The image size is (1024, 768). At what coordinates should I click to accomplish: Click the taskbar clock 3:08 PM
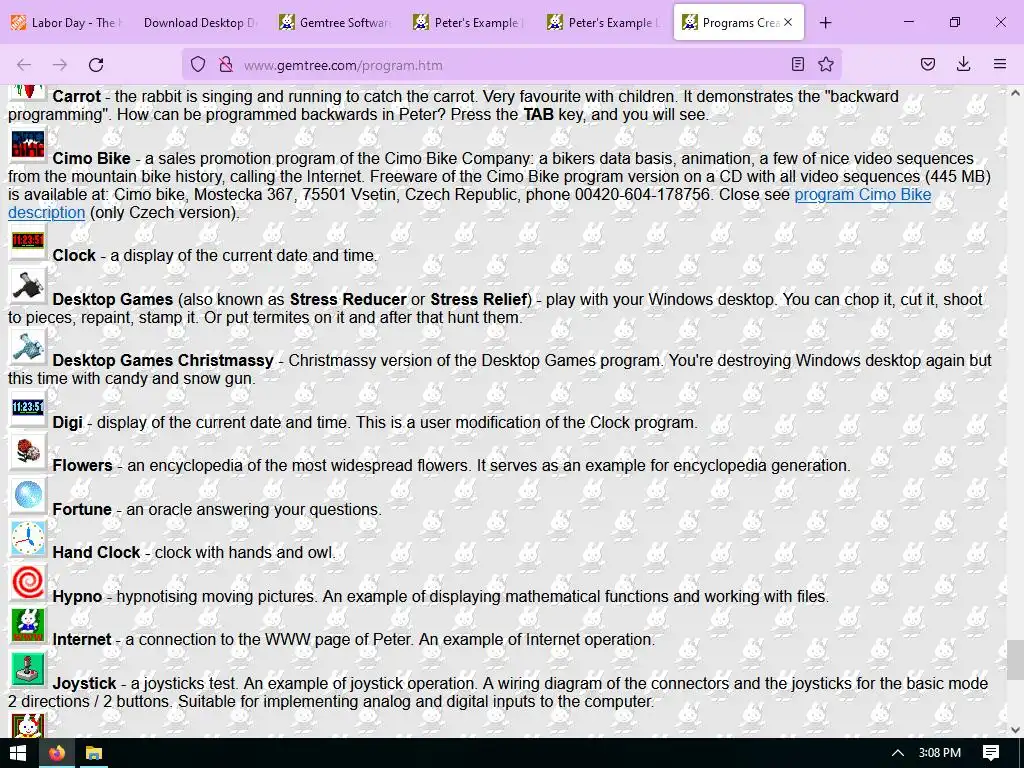(x=940, y=753)
